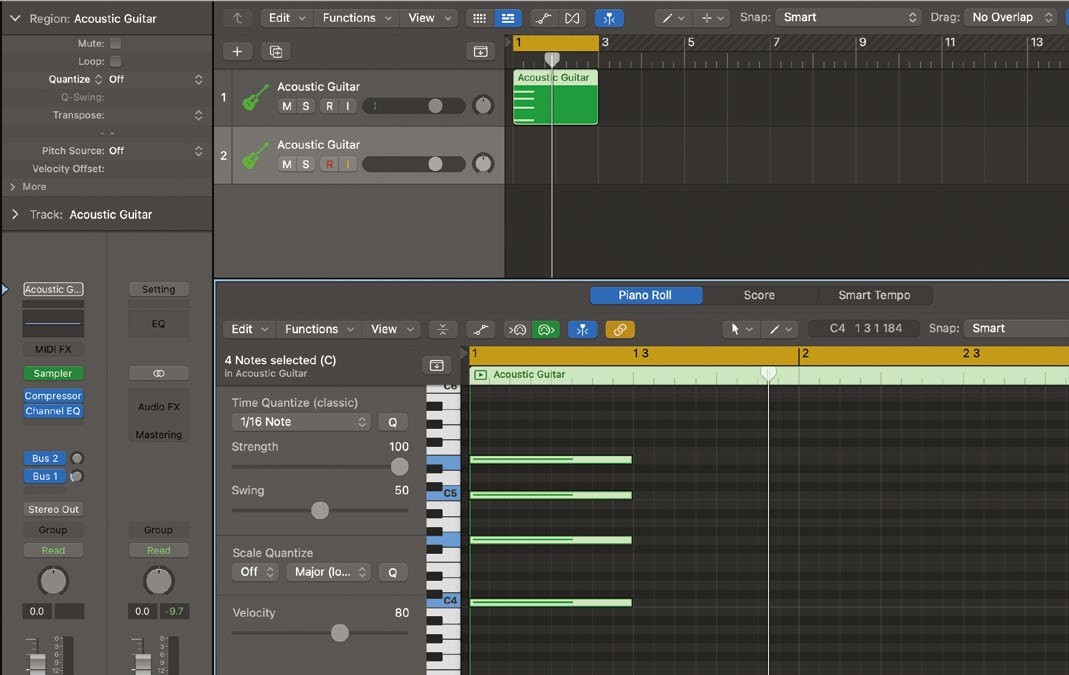Screen dimensions: 1069x675
Task: Click the Compressor plug-in slot
Action: point(53,396)
